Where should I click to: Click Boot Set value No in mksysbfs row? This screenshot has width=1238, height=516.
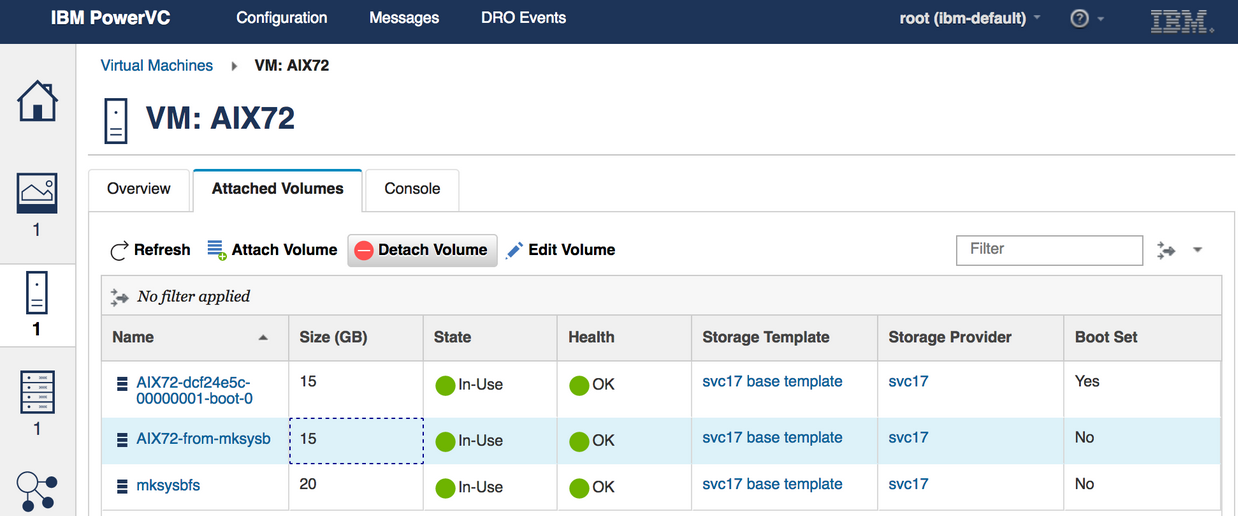[x=1085, y=484]
